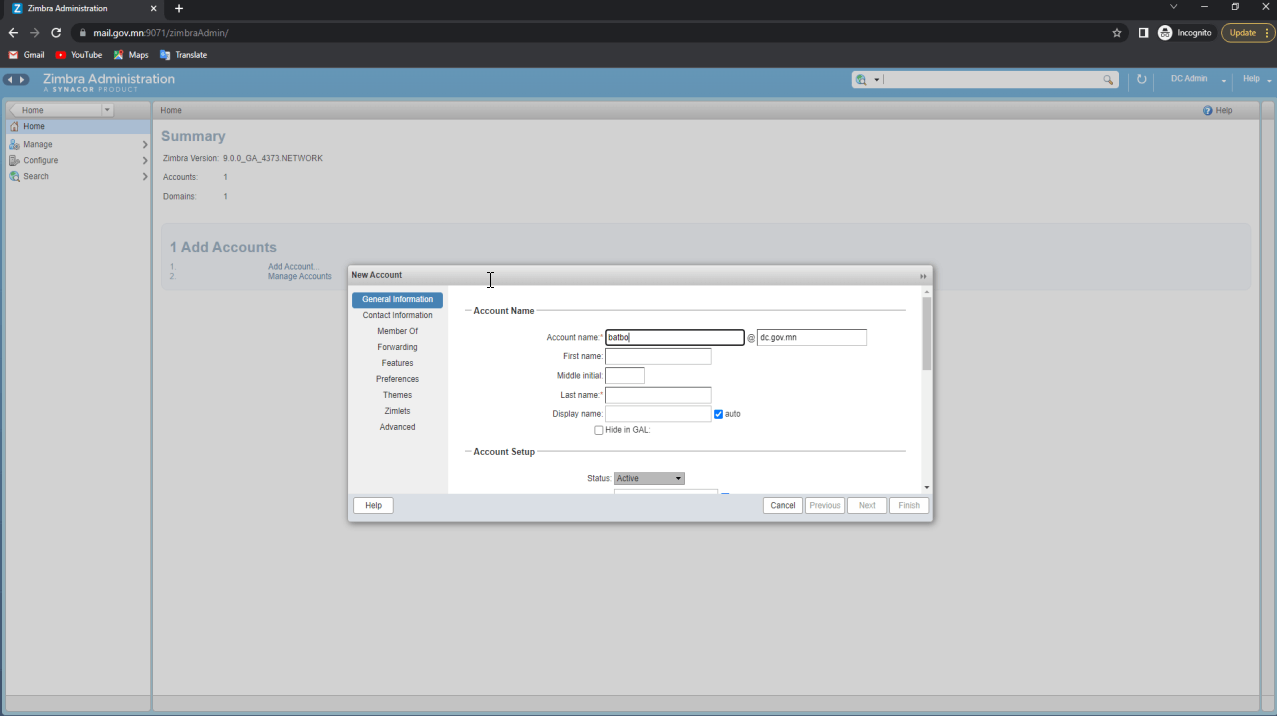Click the dialog scrollbar down arrow
The width and height of the screenshot is (1277, 716).
point(927,487)
